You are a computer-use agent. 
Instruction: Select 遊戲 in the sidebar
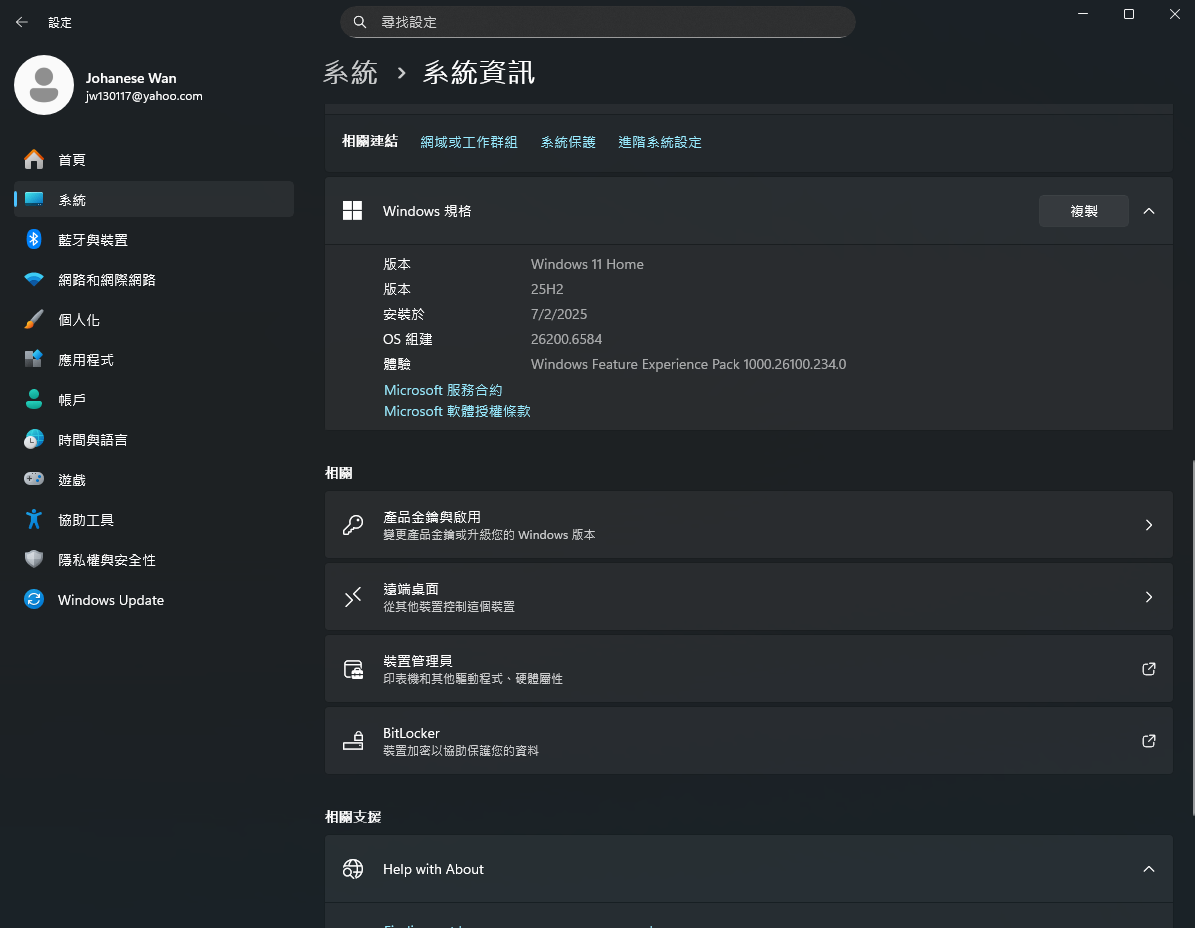(154, 479)
